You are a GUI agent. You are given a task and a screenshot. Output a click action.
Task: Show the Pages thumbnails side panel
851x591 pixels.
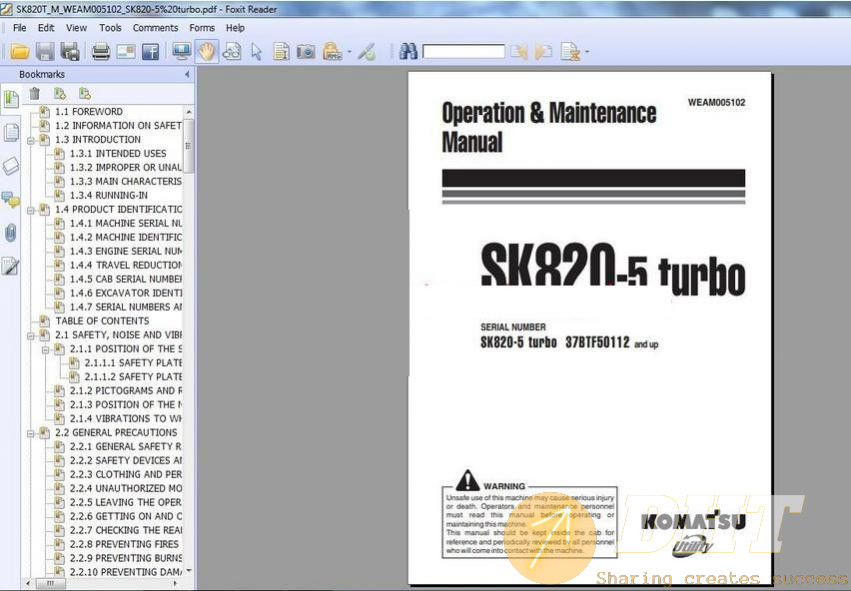click(11, 132)
